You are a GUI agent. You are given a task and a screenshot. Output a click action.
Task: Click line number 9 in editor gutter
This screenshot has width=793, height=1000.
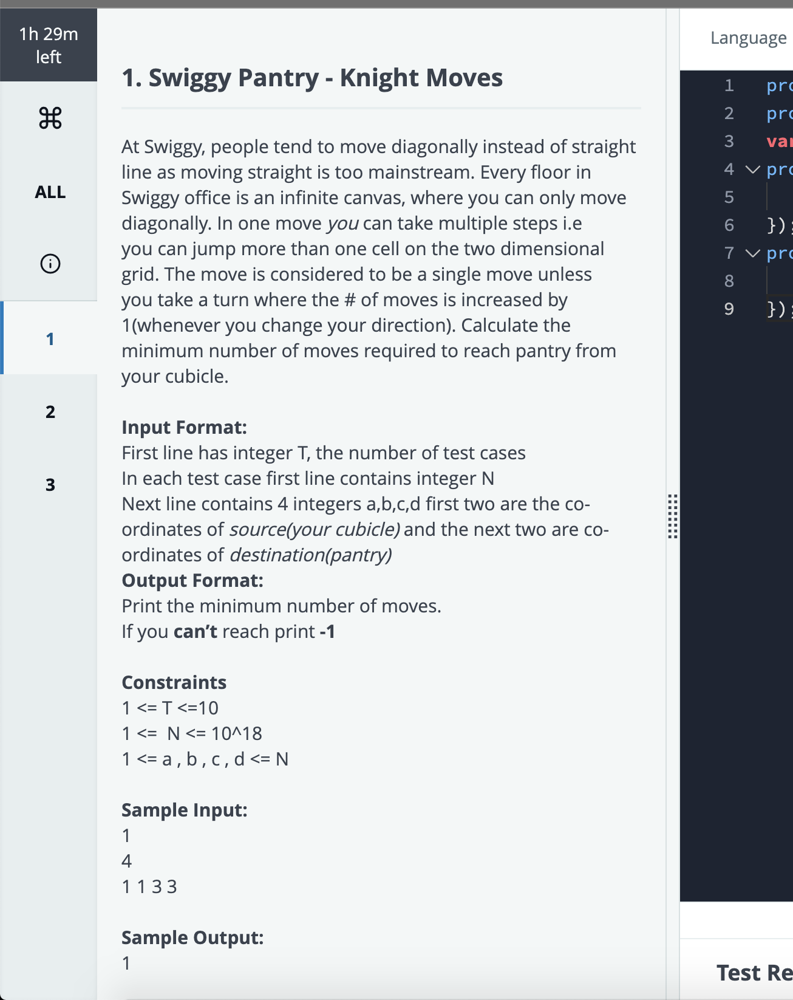coord(729,309)
